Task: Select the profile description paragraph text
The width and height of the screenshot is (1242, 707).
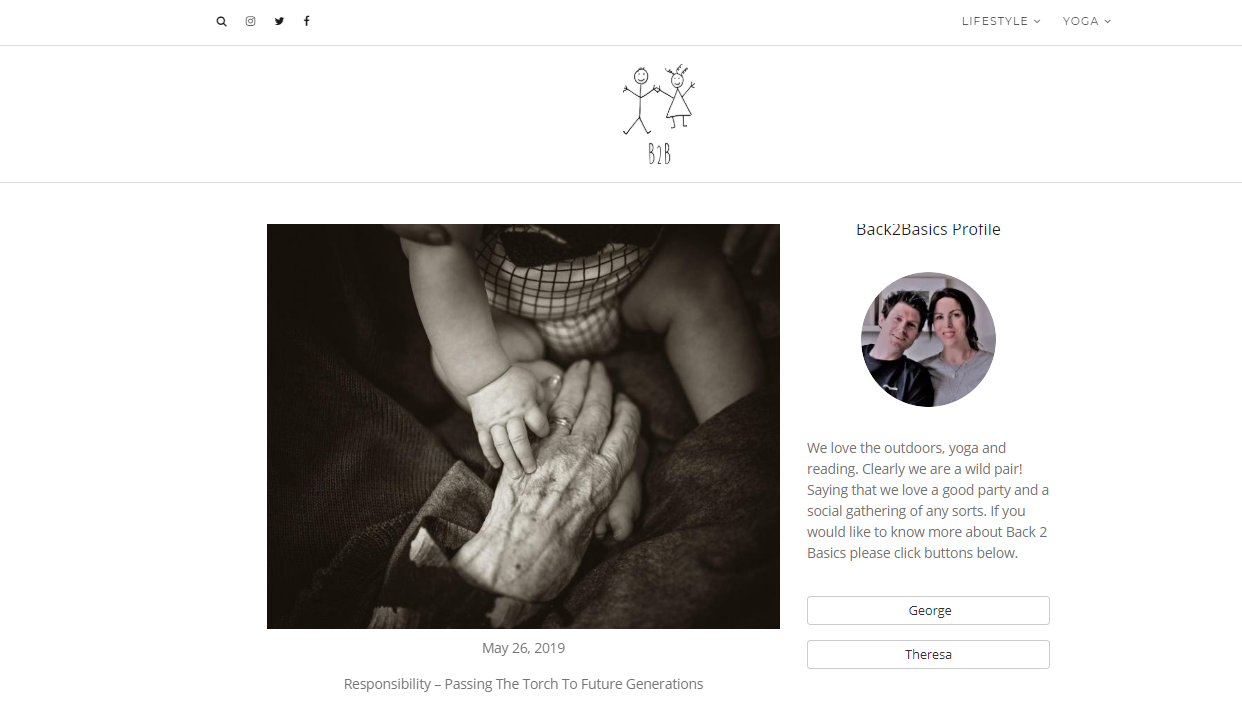Action: [928, 500]
